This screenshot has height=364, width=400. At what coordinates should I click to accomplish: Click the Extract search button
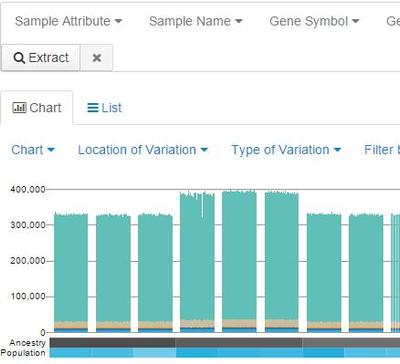click(x=41, y=58)
